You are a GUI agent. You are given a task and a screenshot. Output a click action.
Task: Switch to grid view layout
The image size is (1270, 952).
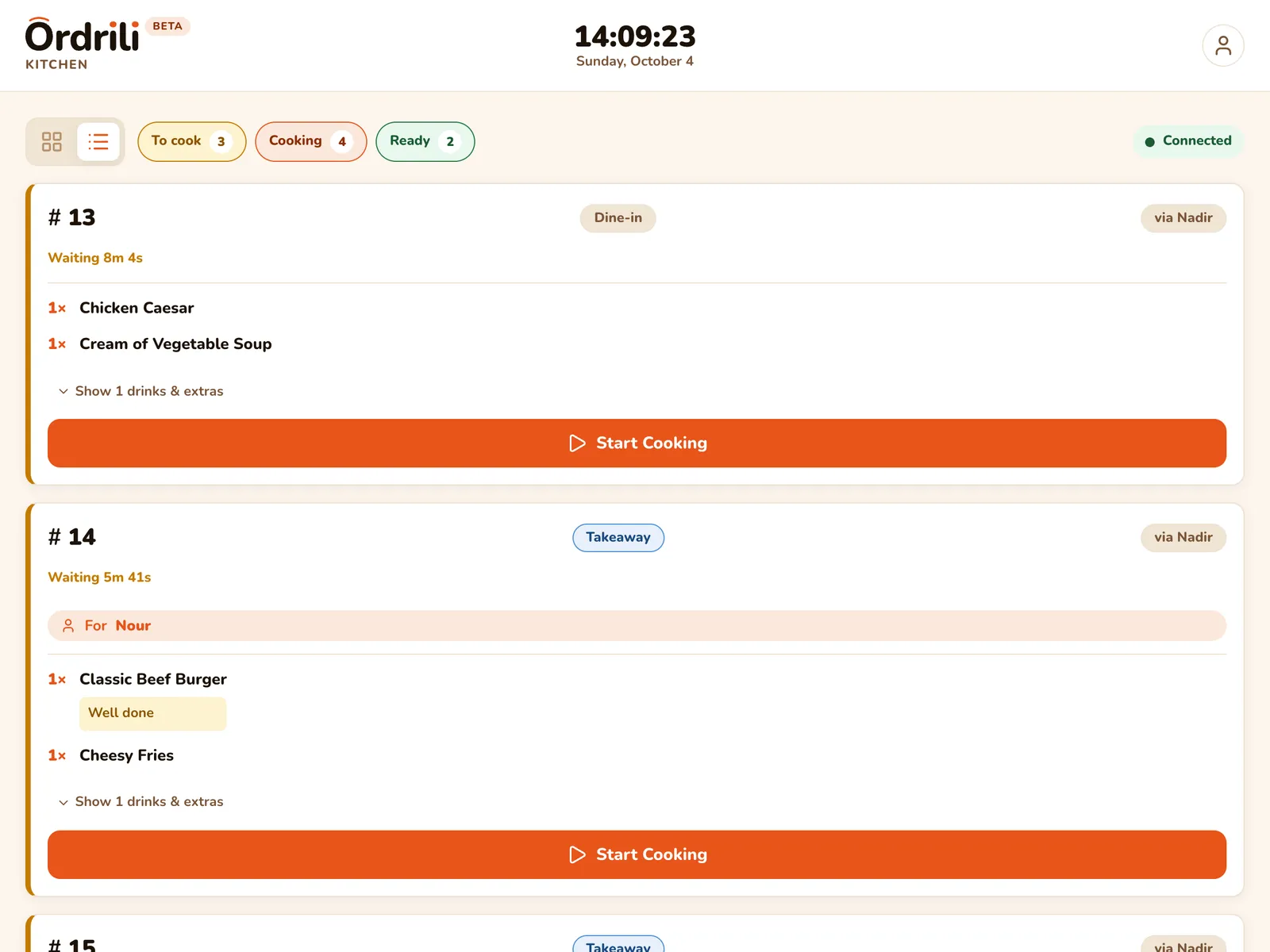tap(52, 142)
